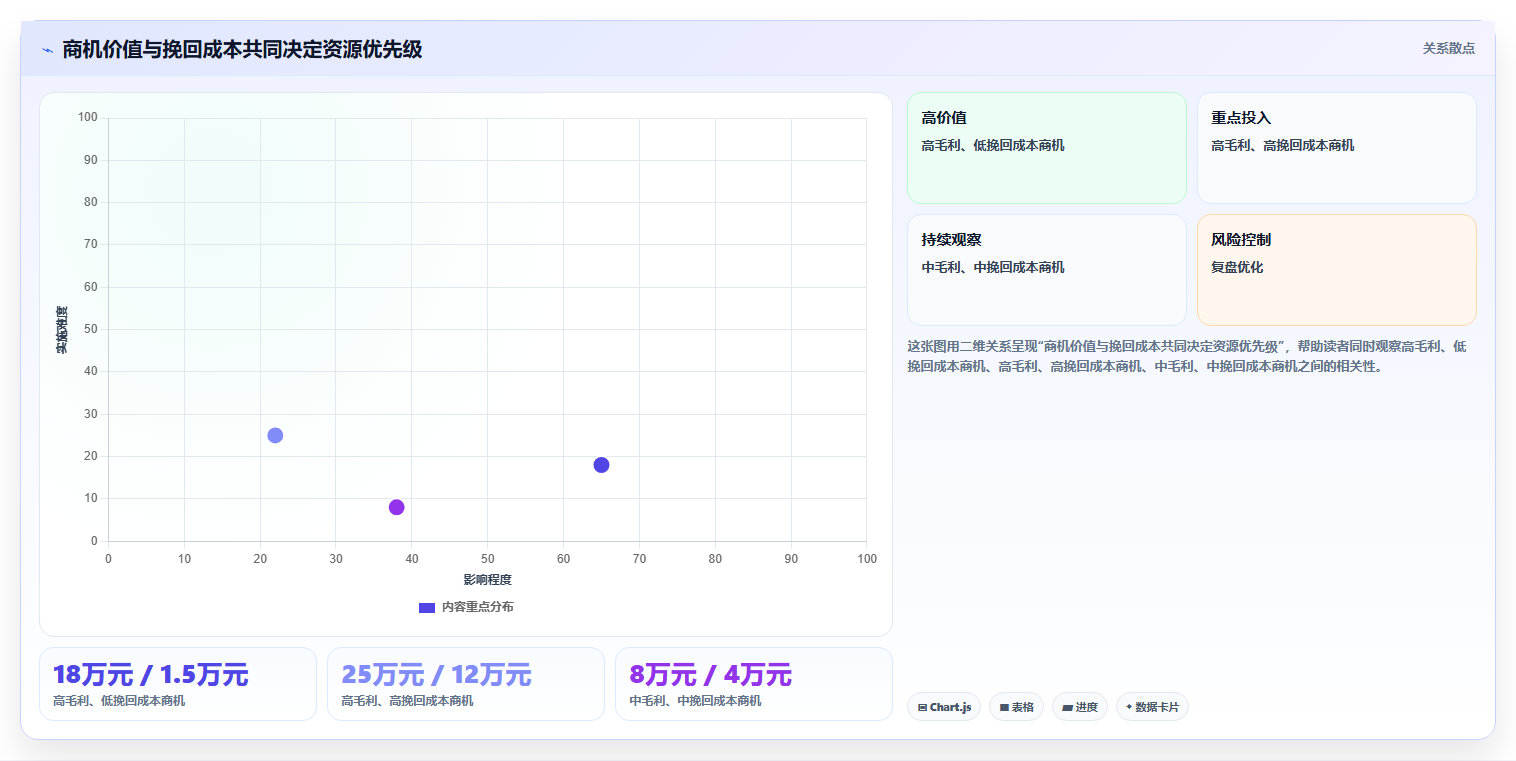The height and width of the screenshot is (761, 1516).
Task: Click the 数据卡片 chip sparkle icon
Action: tap(1129, 706)
